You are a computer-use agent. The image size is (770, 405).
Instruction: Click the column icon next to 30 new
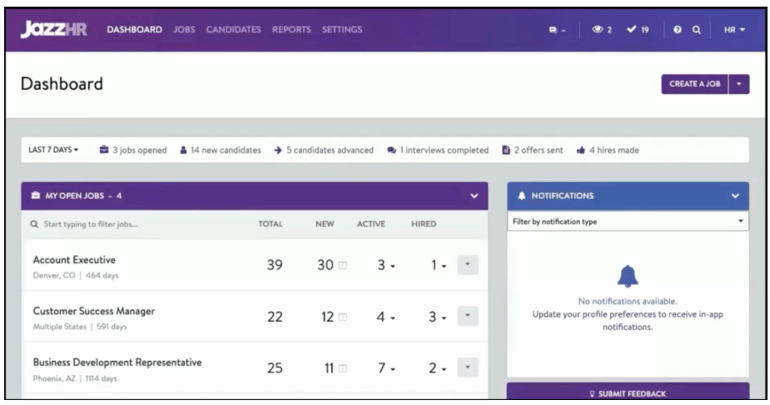pos(343,266)
